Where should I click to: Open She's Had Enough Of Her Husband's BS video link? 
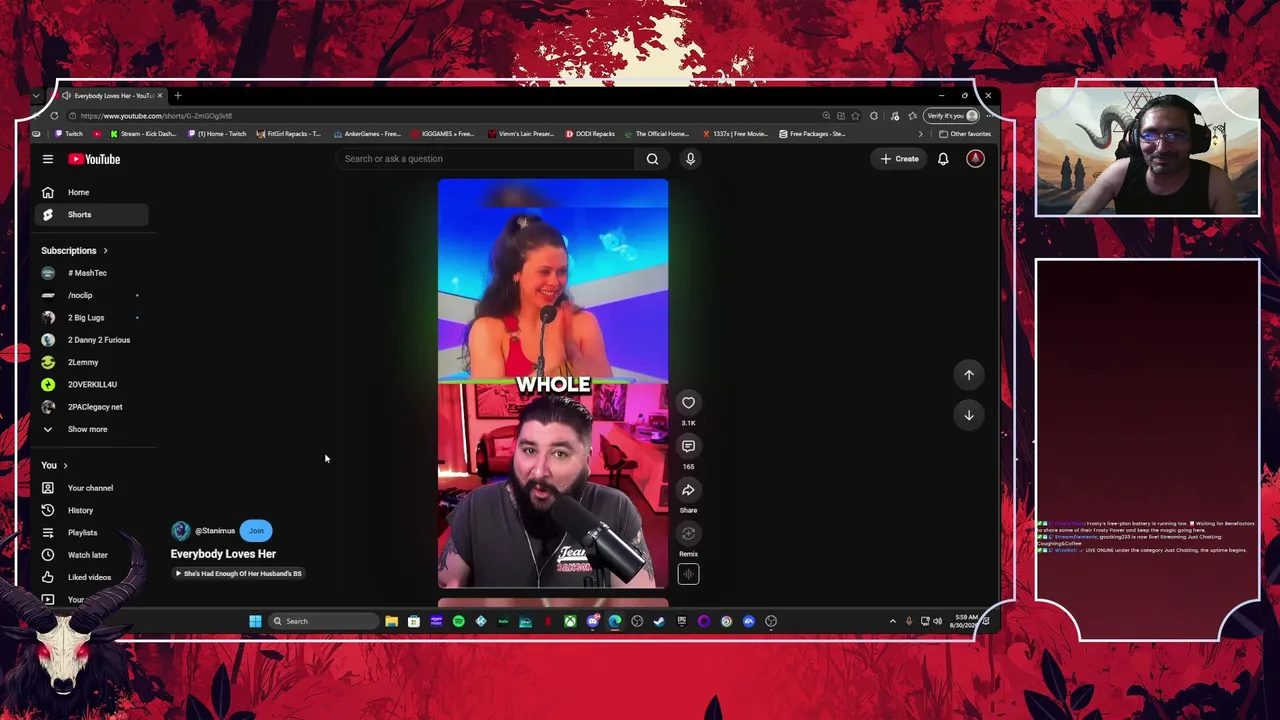(x=238, y=574)
